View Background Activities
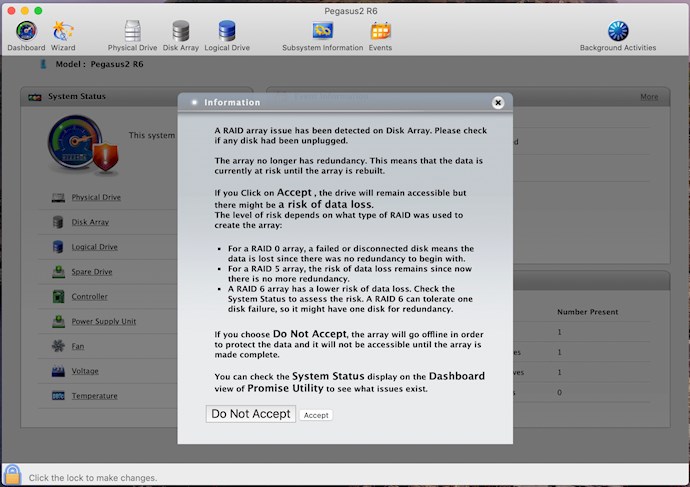The width and height of the screenshot is (690, 487). [617, 33]
